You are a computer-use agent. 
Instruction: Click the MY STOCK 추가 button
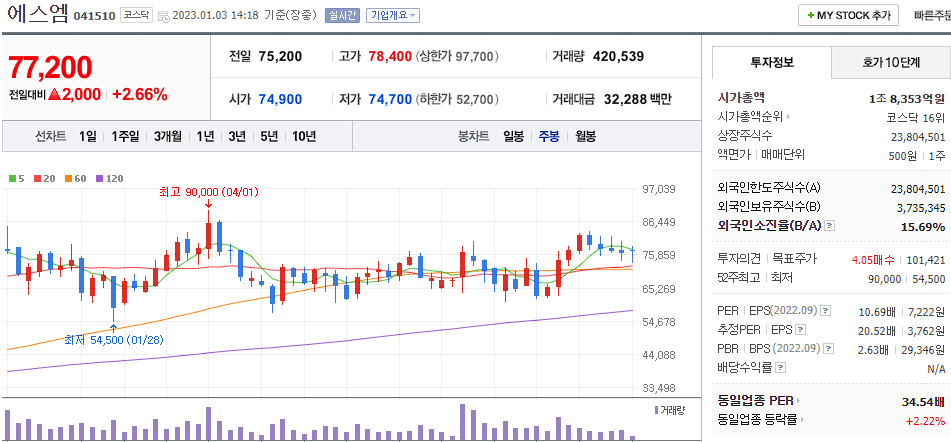pyautogui.click(x=848, y=16)
